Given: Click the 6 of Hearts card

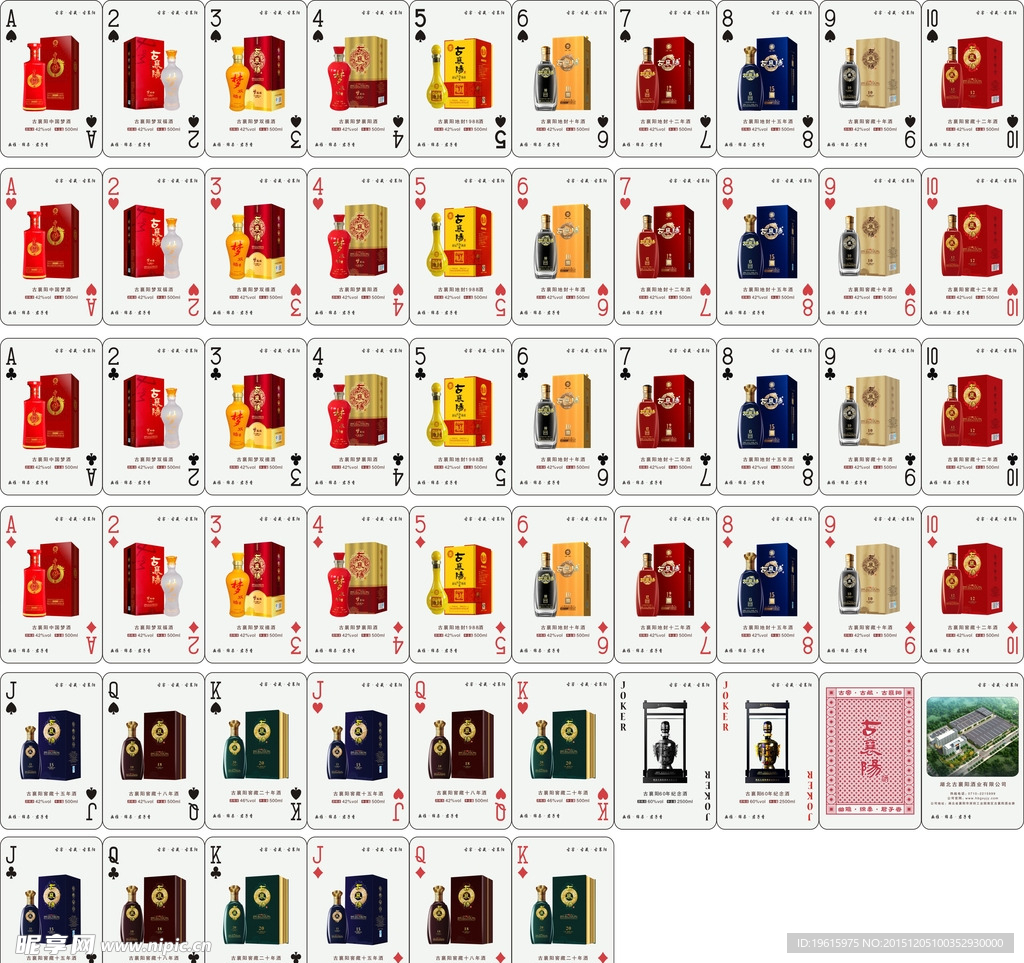Looking at the screenshot, I should pos(563,247).
